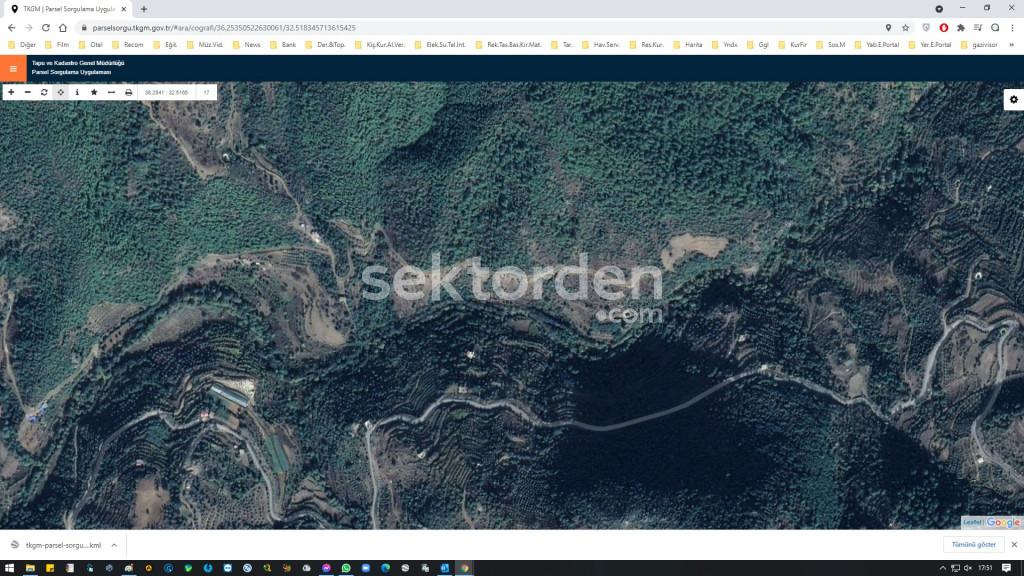Click the Google attribution logo
Screen dimensions: 1024x576
(1003, 522)
